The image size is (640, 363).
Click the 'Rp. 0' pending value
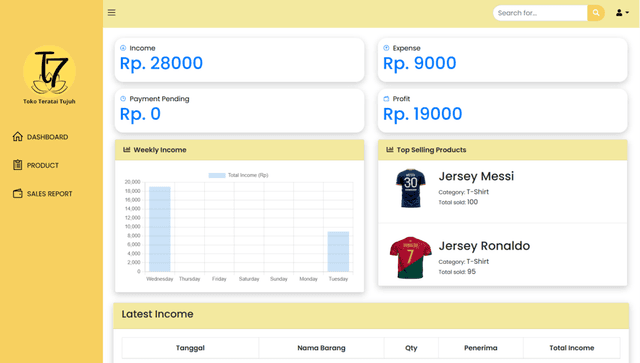pos(140,114)
